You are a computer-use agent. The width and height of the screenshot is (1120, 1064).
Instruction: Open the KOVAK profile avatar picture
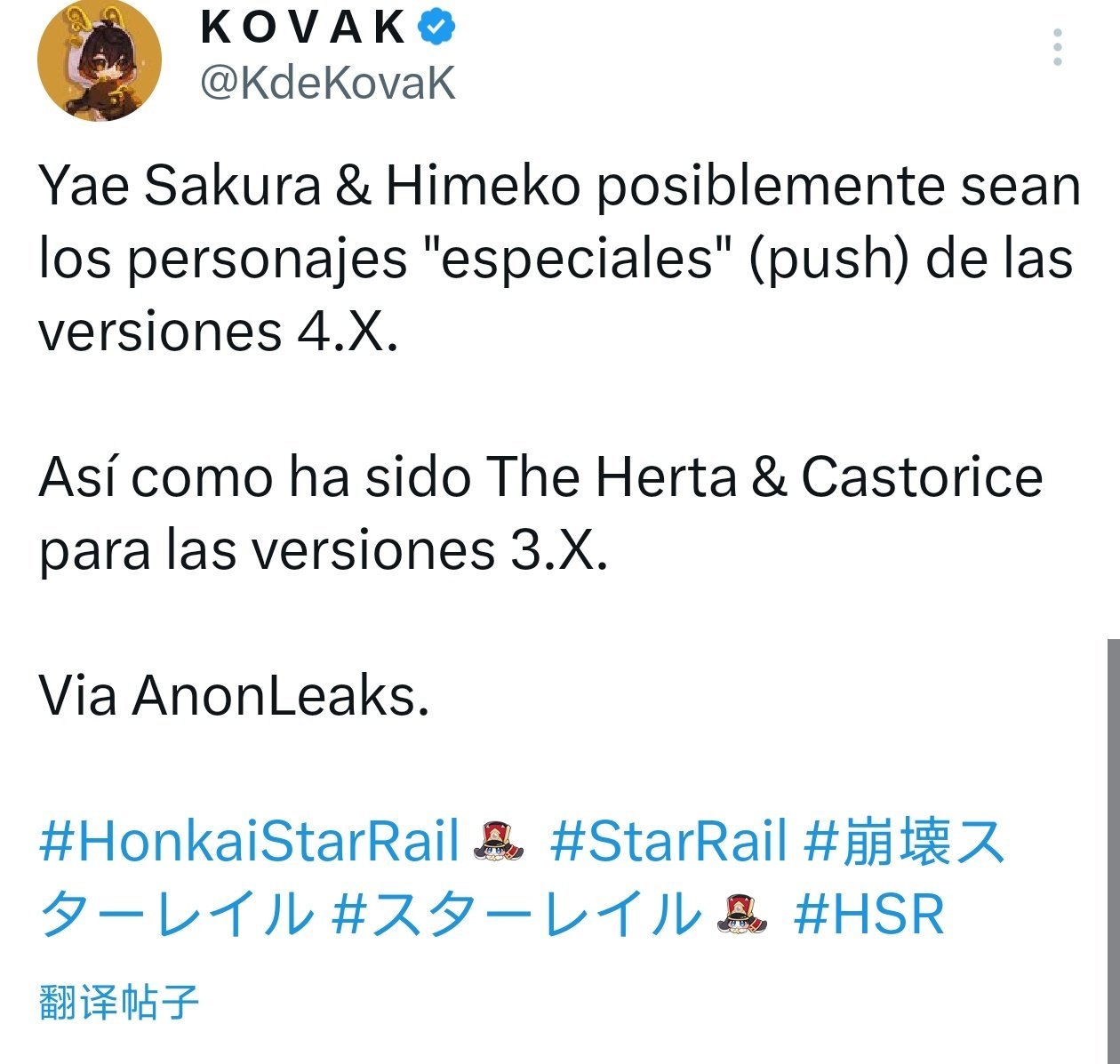(100, 60)
